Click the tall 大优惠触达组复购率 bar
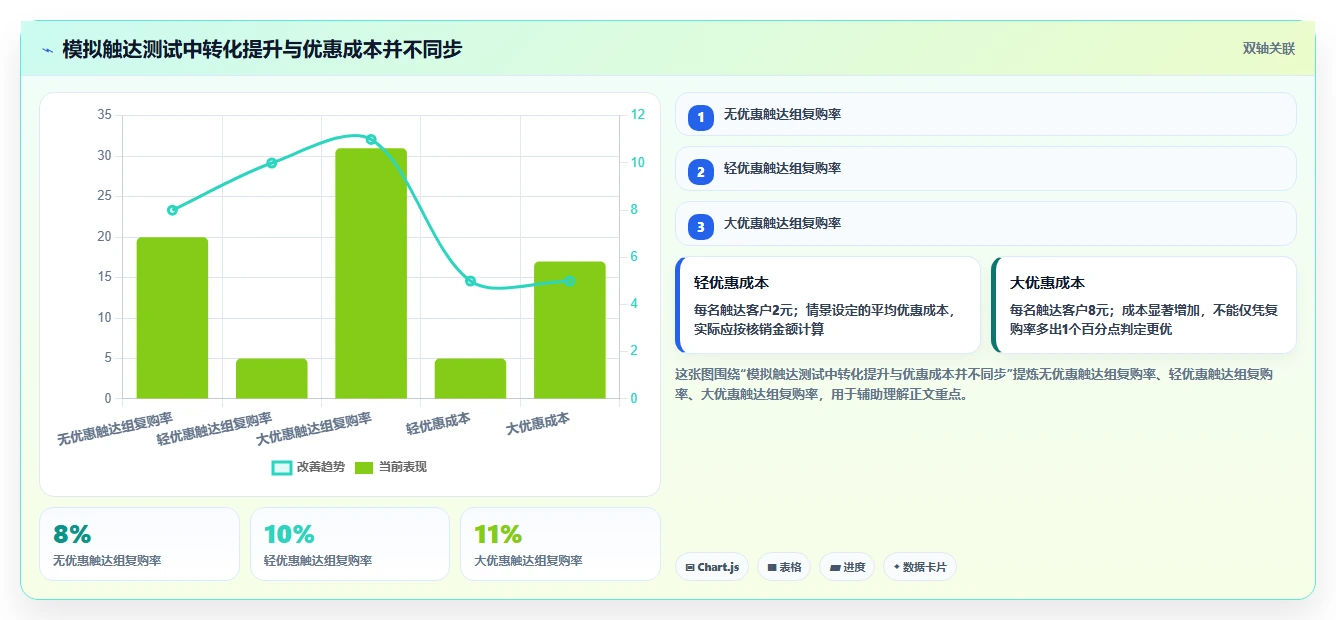 point(371,273)
